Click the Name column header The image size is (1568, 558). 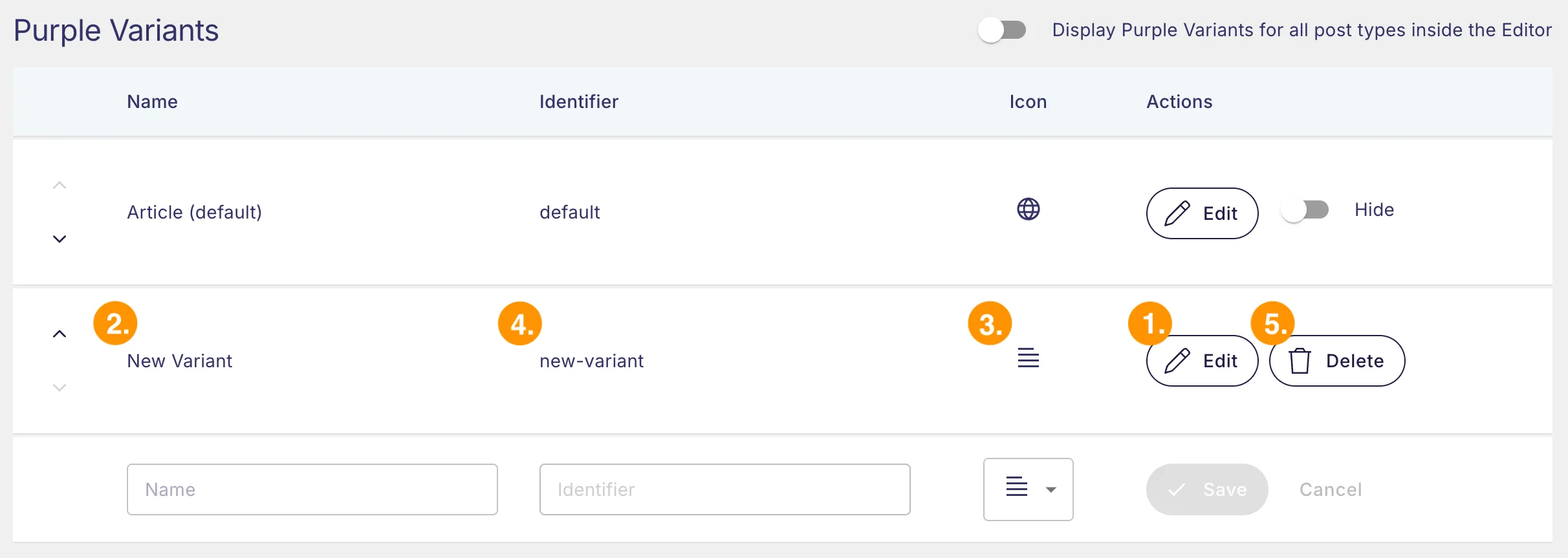pyautogui.click(x=152, y=102)
